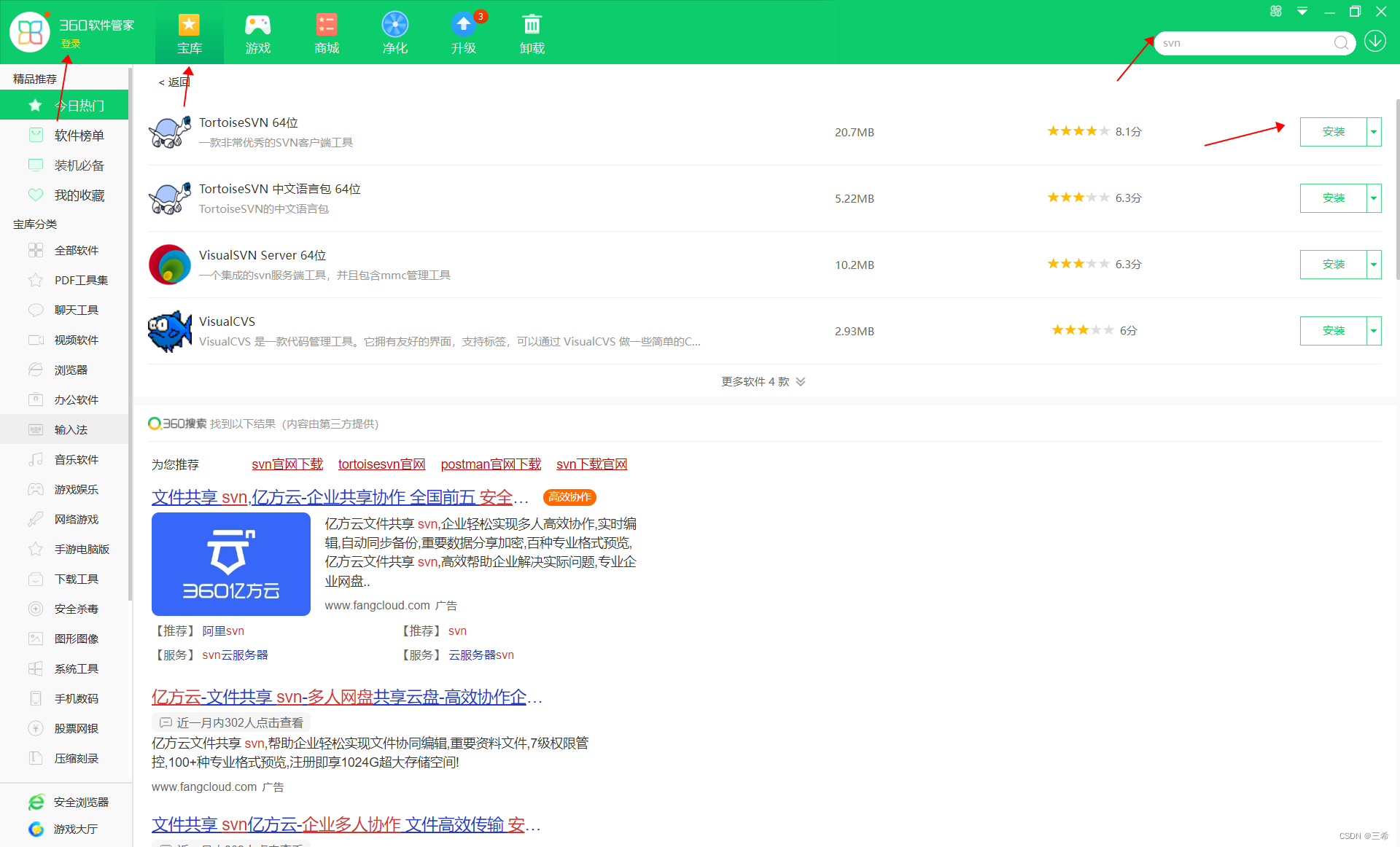This screenshot has width=1400, height=847.
Task: Click the PDF工具集 star icon
Action: [35, 280]
